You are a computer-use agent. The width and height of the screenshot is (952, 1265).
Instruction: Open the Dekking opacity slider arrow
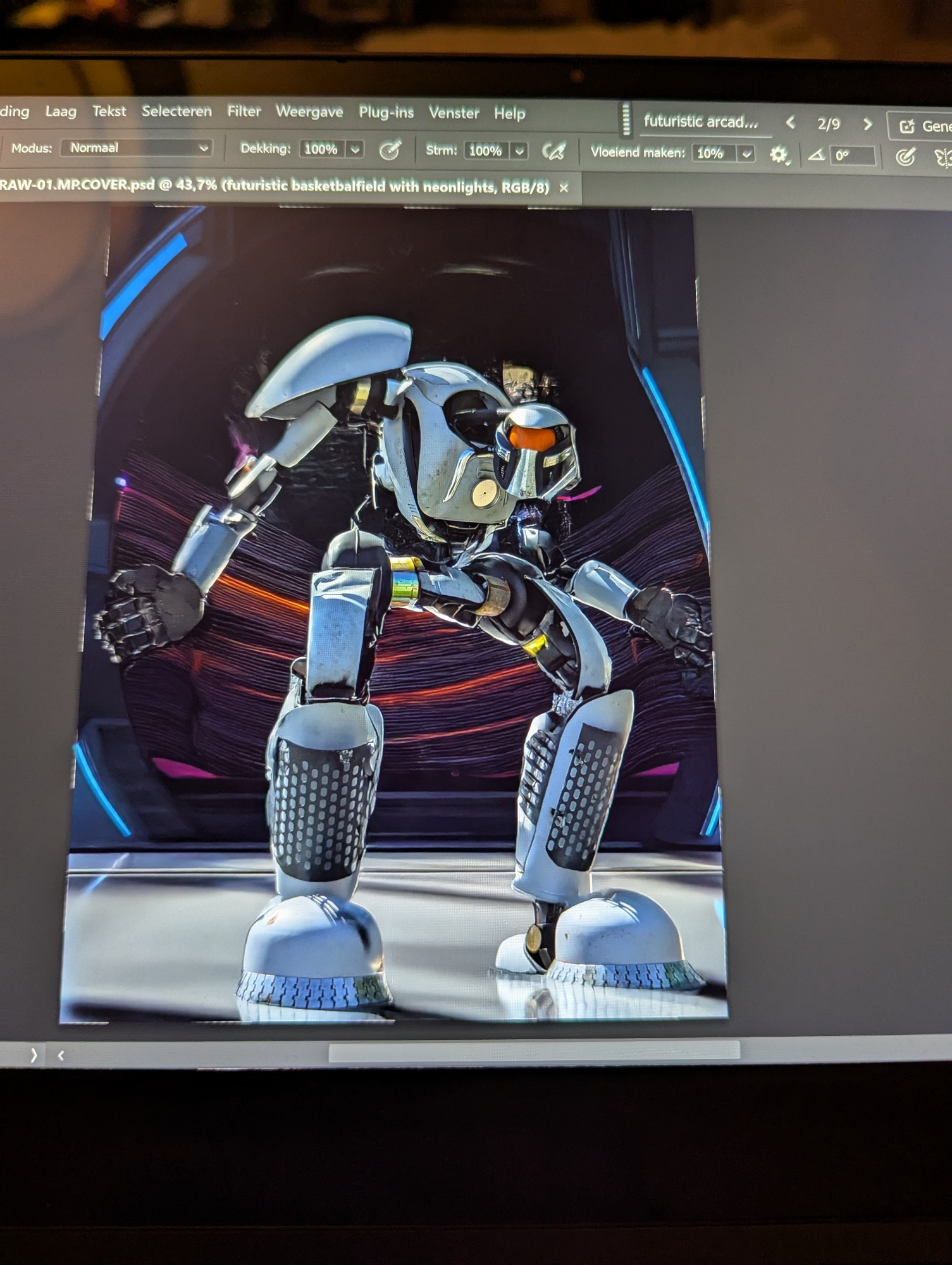(355, 150)
